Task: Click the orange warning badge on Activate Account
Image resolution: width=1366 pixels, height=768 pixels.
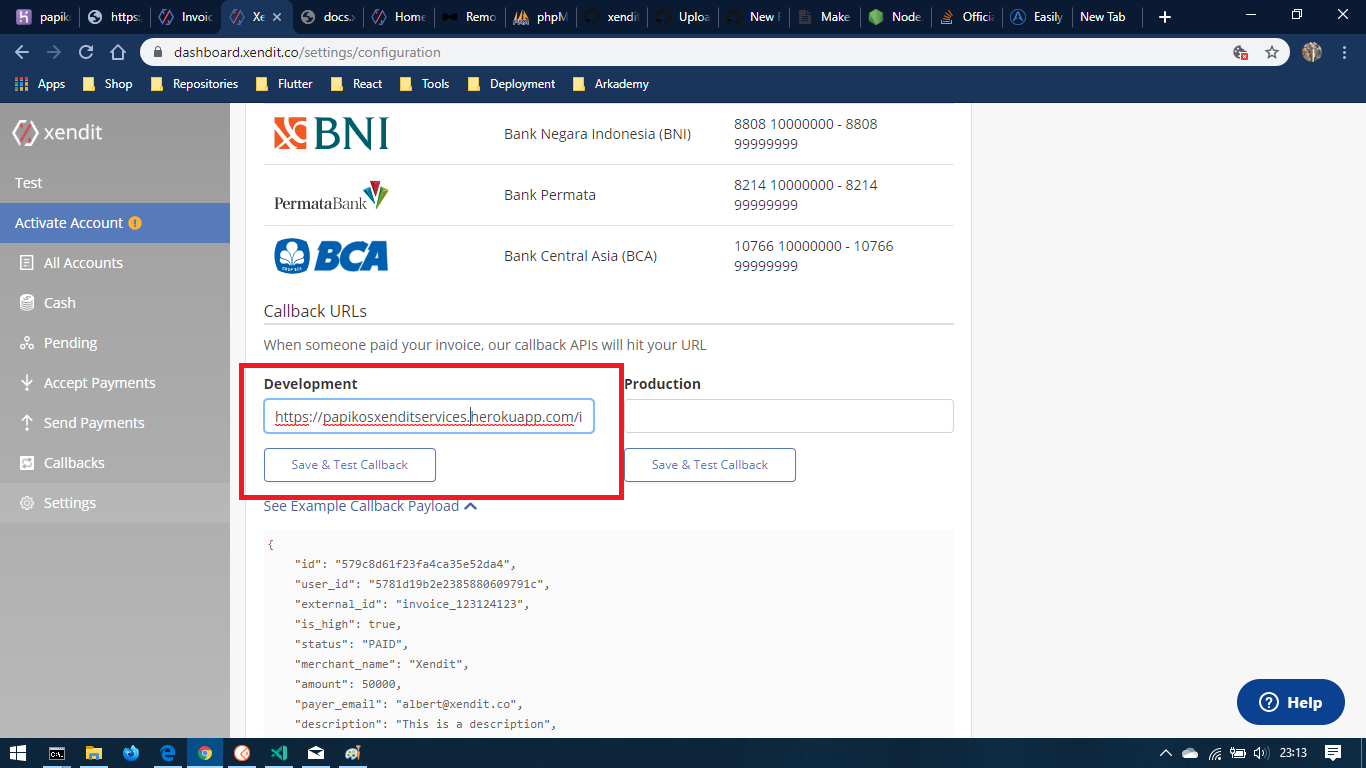Action: pyautogui.click(x=135, y=223)
